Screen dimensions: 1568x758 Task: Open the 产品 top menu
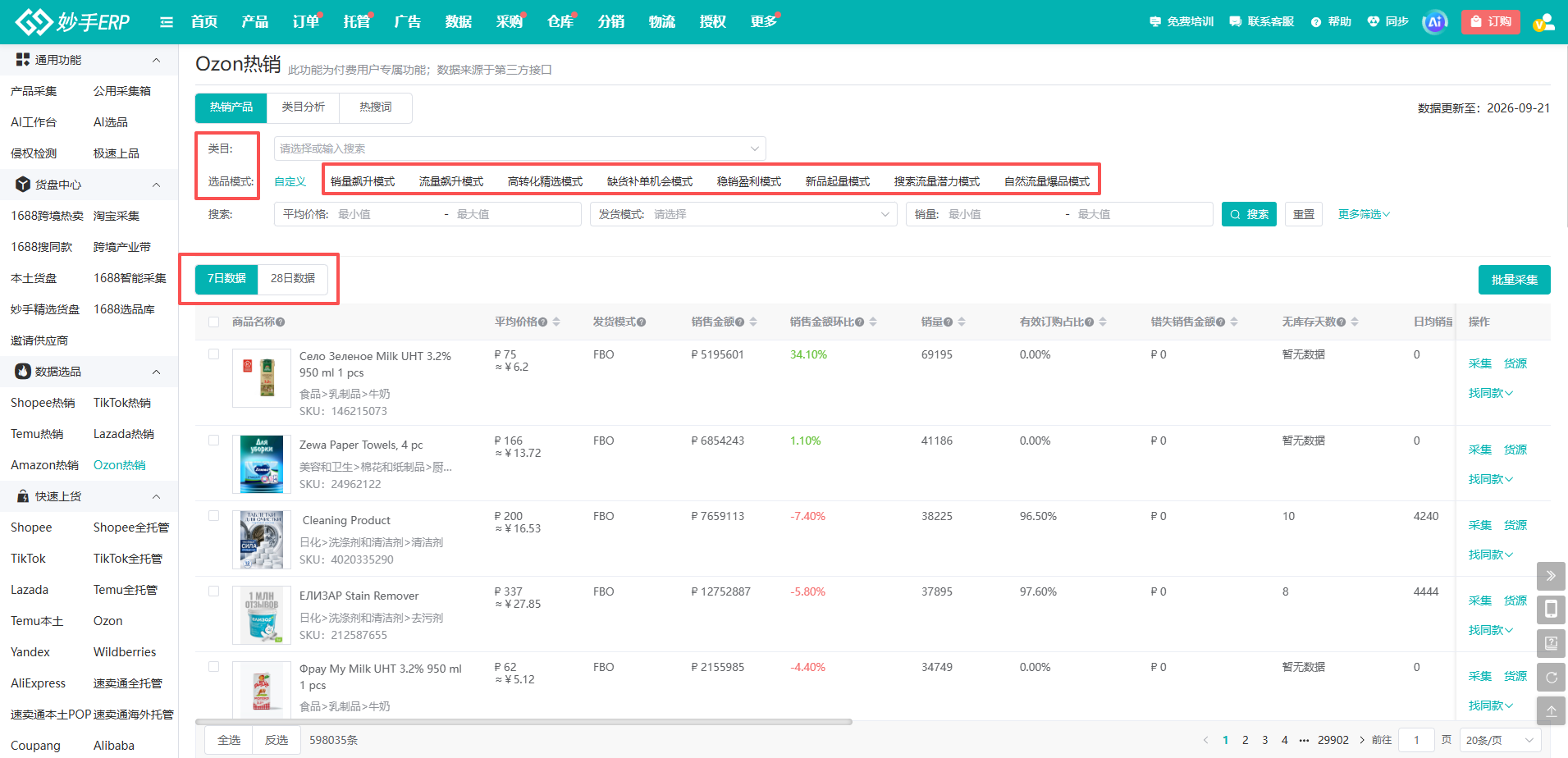(x=255, y=22)
